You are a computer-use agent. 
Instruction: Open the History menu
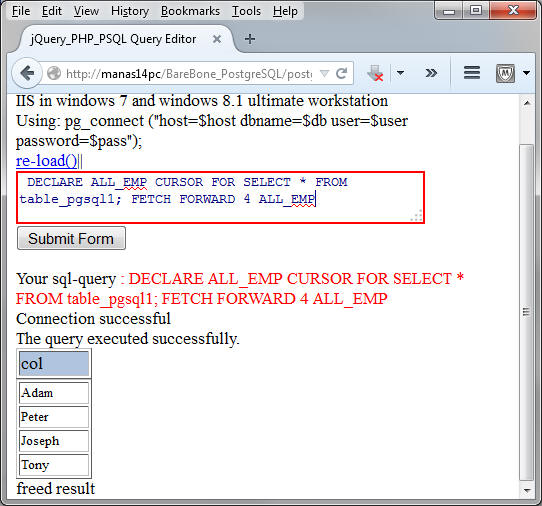pos(130,11)
